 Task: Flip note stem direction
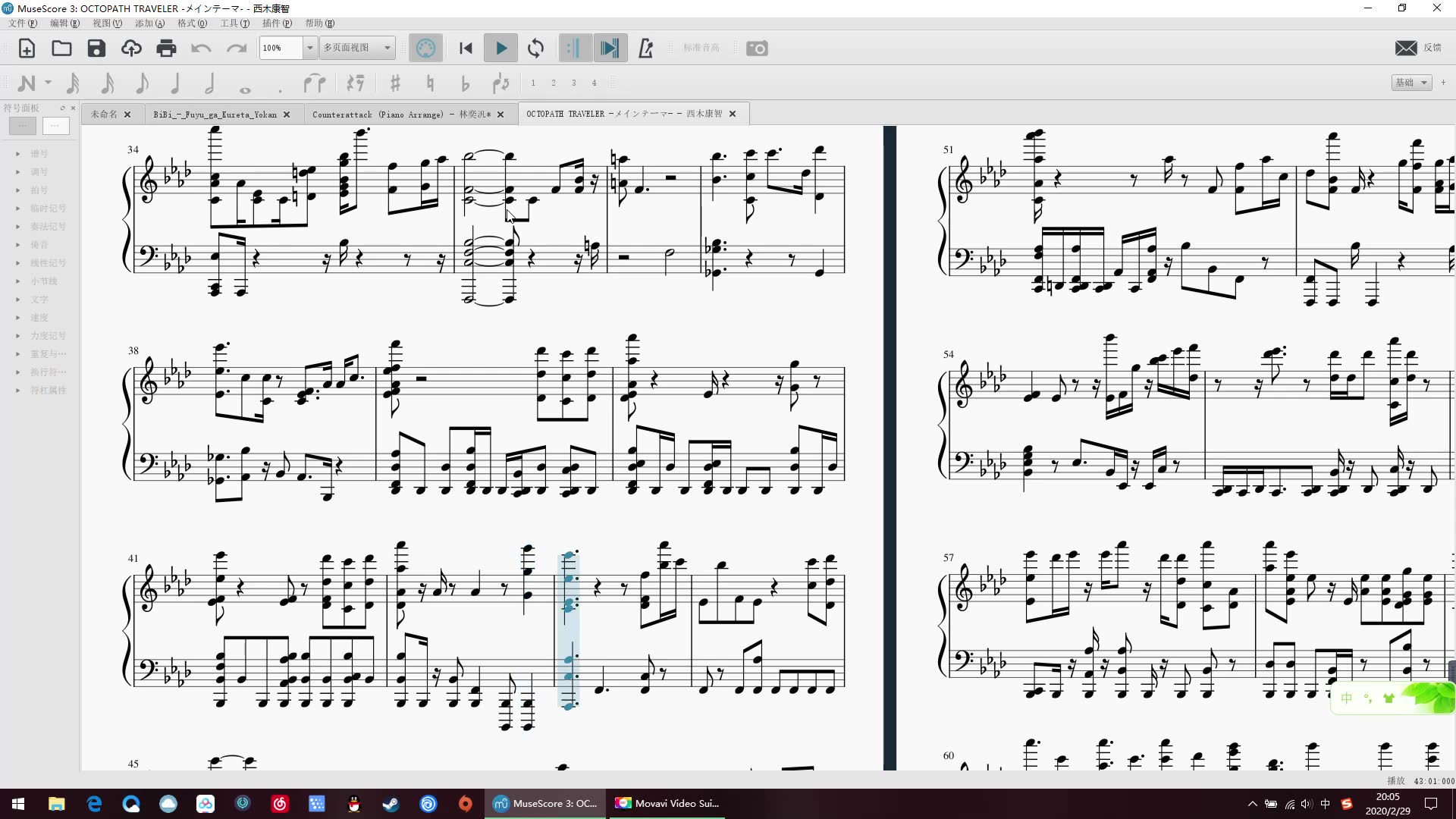tap(500, 83)
